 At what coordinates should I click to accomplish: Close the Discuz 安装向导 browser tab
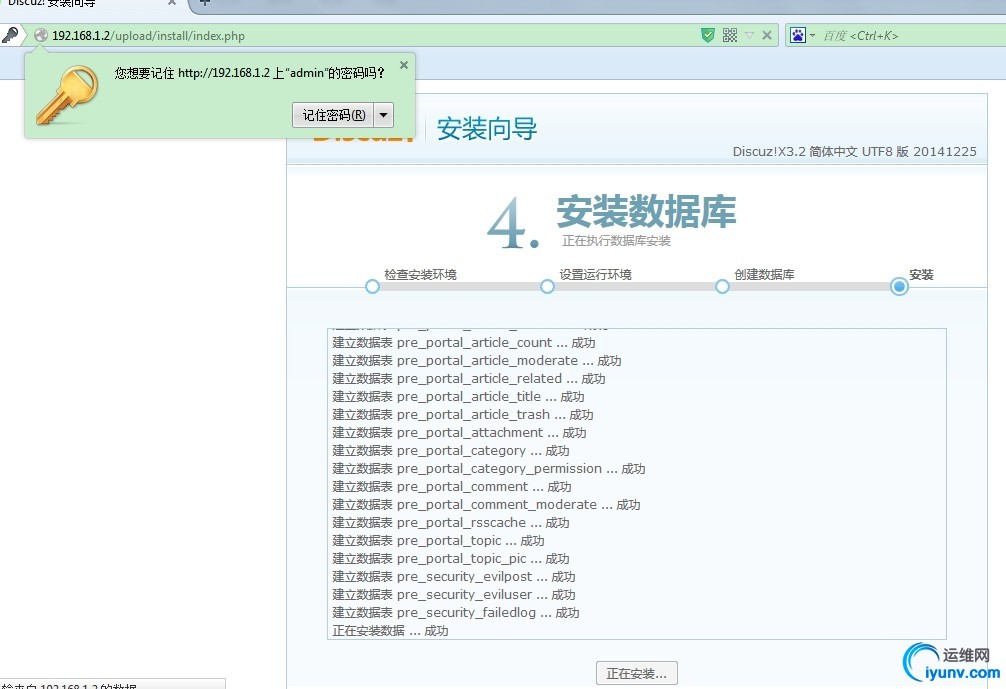tap(172, 3)
